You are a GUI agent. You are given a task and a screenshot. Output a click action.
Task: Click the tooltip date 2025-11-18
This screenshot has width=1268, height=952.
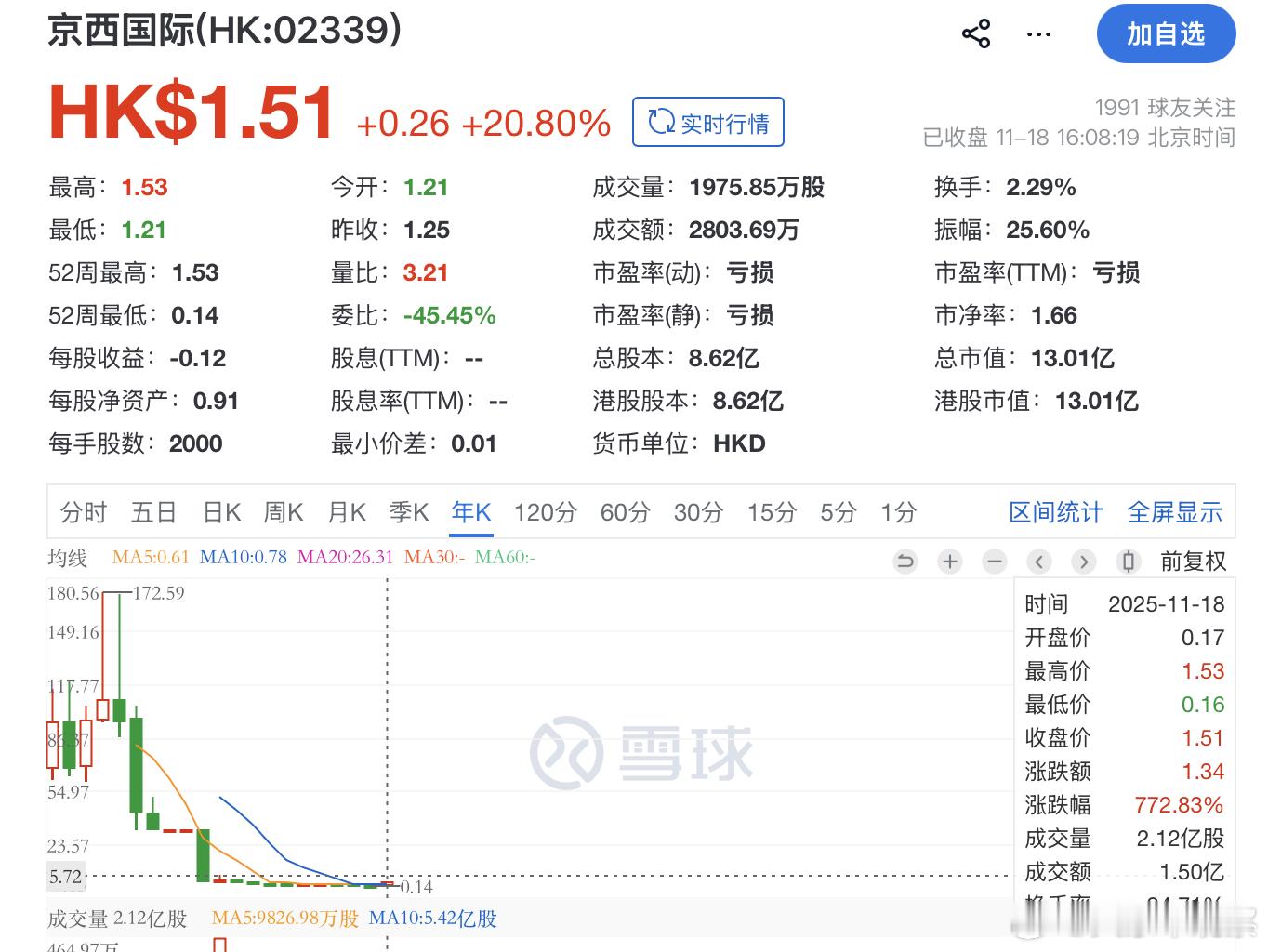[x=1167, y=603]
